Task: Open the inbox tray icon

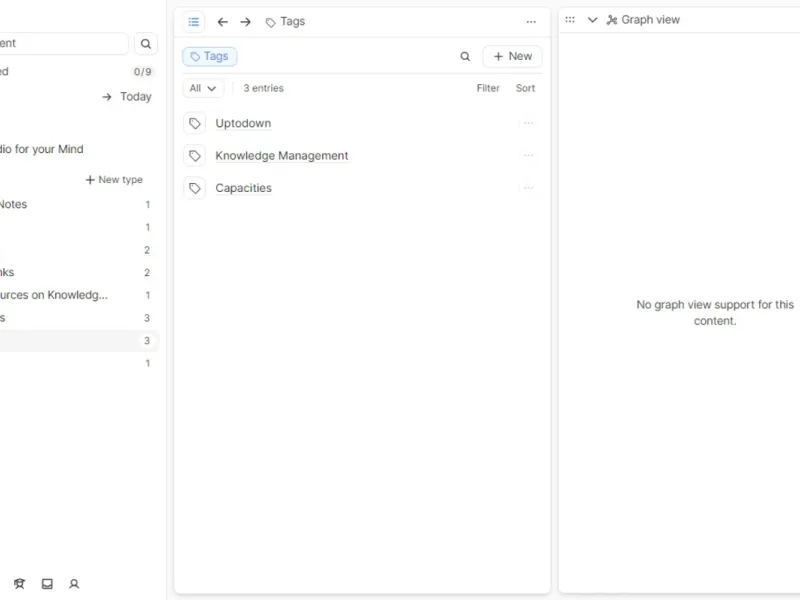Action: [47, 584]
